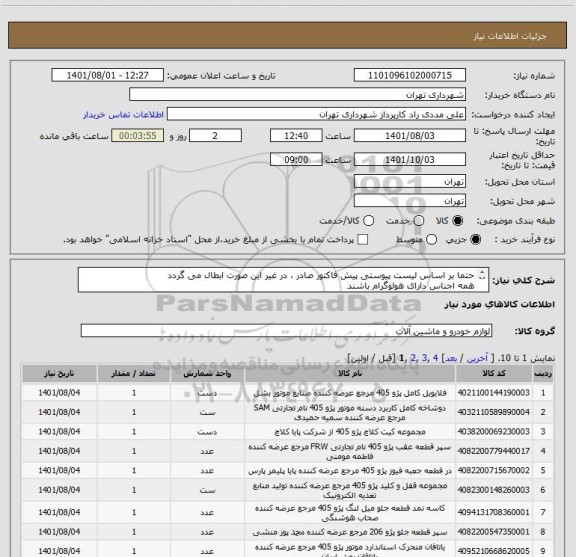The image size is (576, 557).
Task: Click the goods group field لوازم خودرو
Action: click(x=286, y=331)
